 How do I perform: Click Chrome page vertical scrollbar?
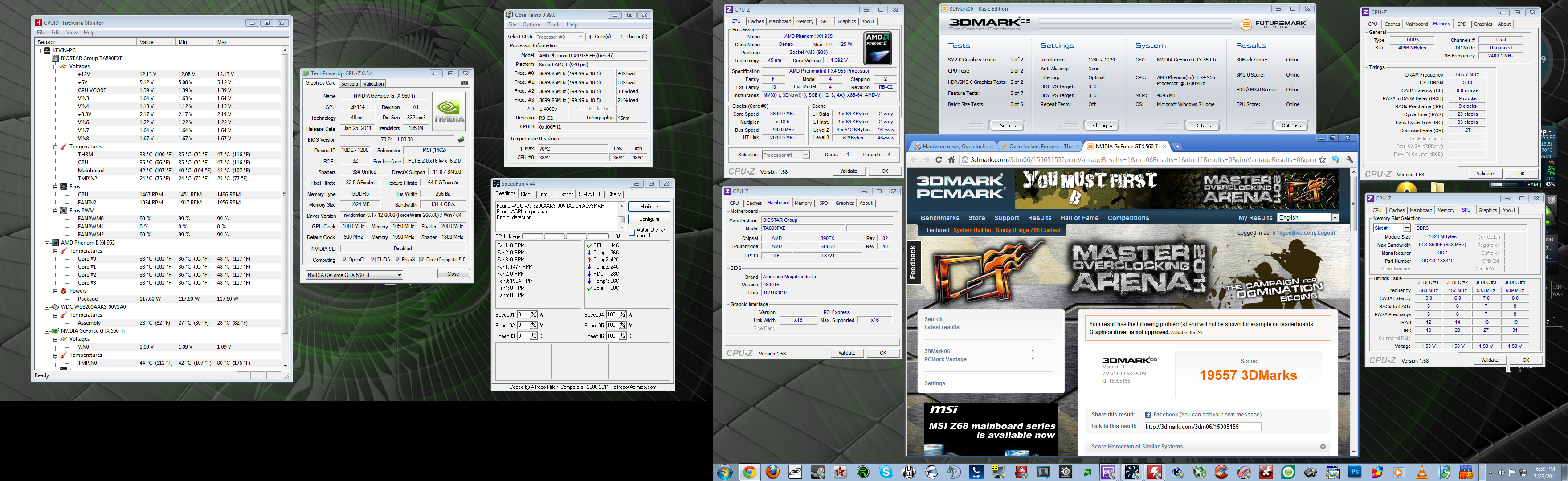pos(1353,312)
